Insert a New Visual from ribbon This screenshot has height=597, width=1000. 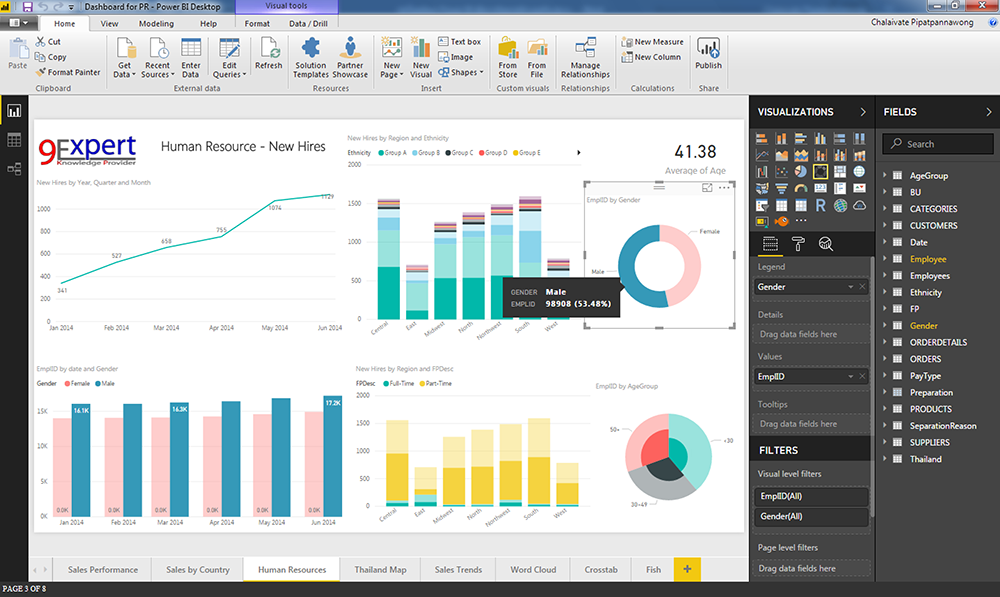(x=421, y=57)
